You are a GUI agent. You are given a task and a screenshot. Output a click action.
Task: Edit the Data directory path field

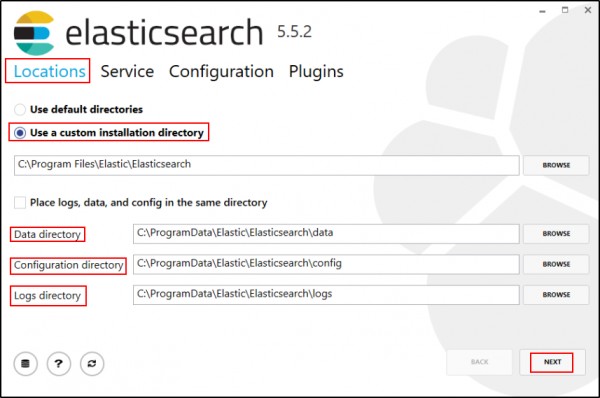pyautogui.click(x=326, y=233)
